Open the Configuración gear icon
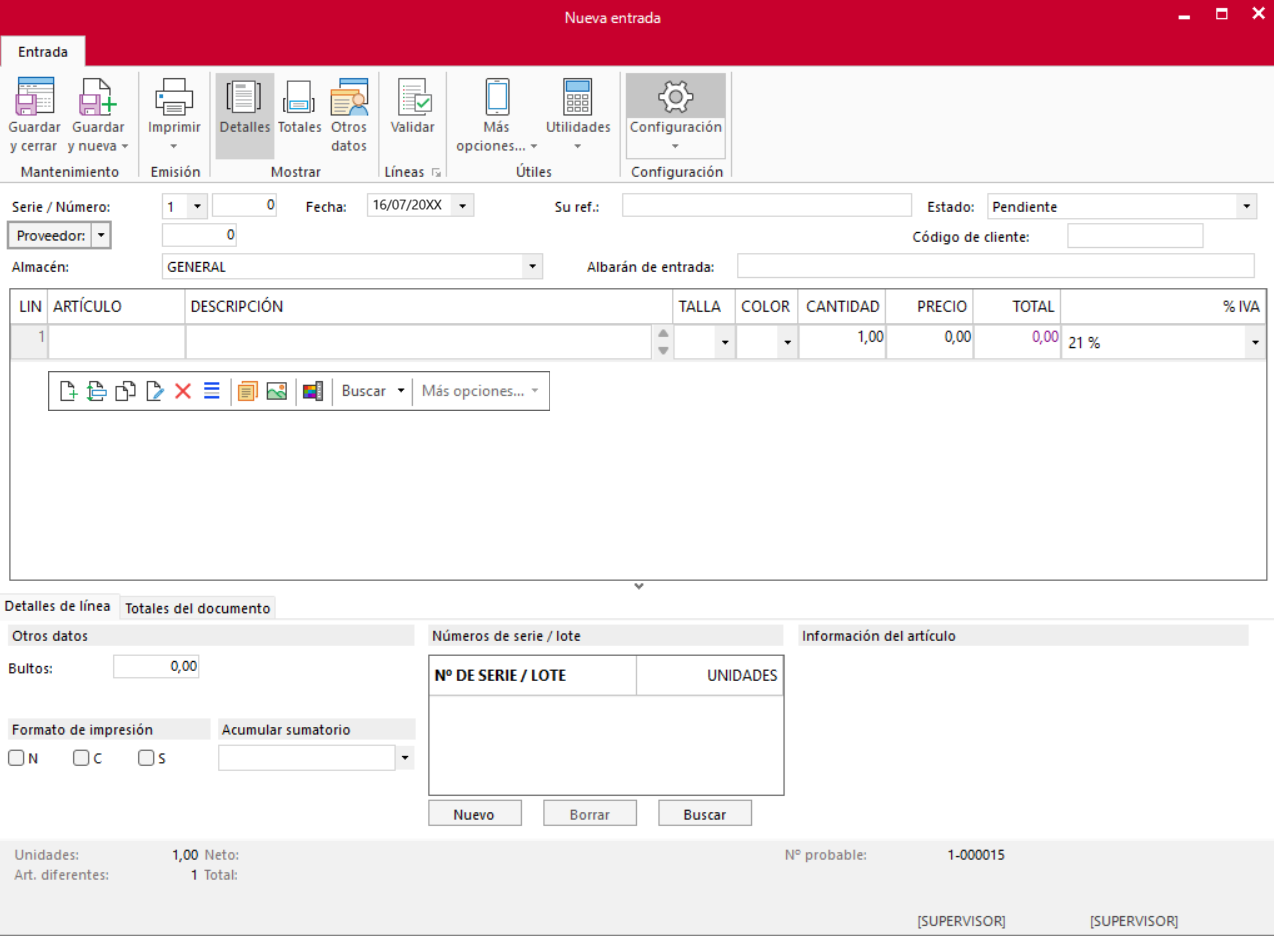This screenshot has width=1274, height=937. (x=675, y=96)
